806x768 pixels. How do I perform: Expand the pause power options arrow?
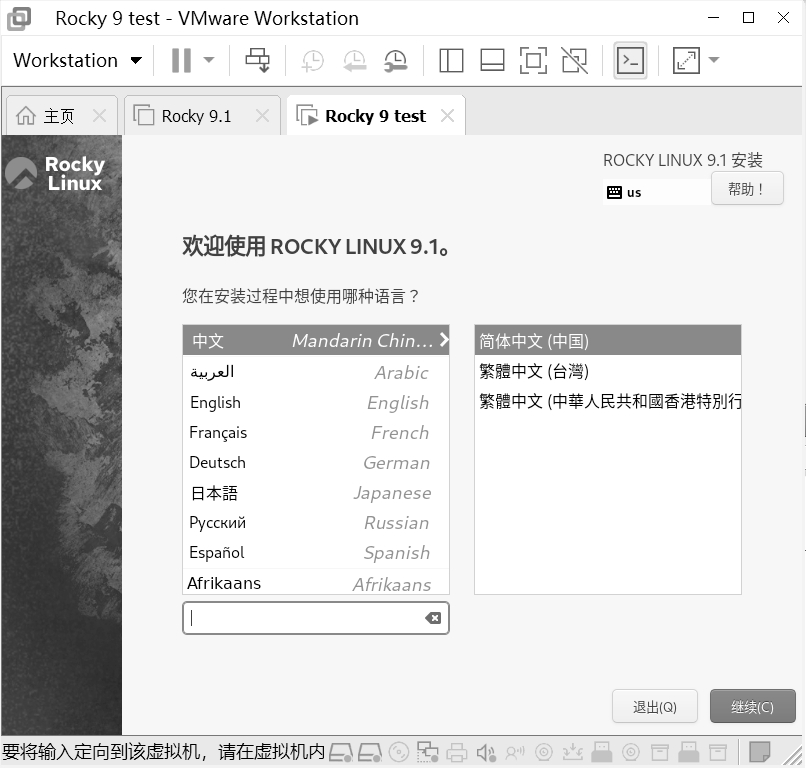209,60
